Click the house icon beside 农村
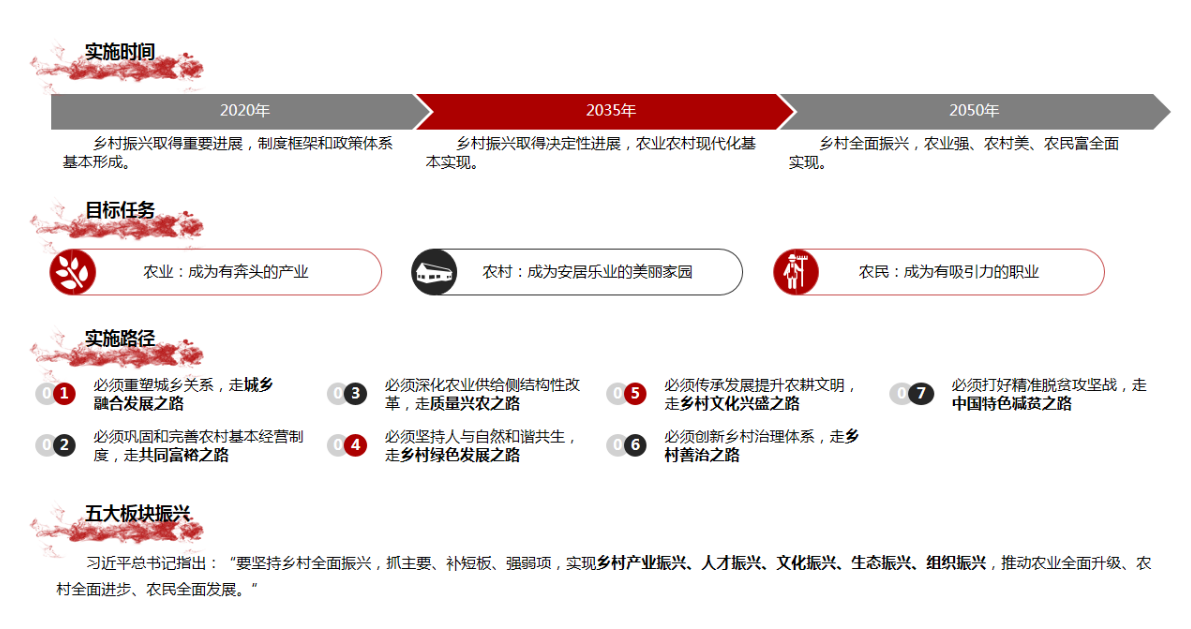Viewport: 1191px width, 629px height. click(435, 271)
